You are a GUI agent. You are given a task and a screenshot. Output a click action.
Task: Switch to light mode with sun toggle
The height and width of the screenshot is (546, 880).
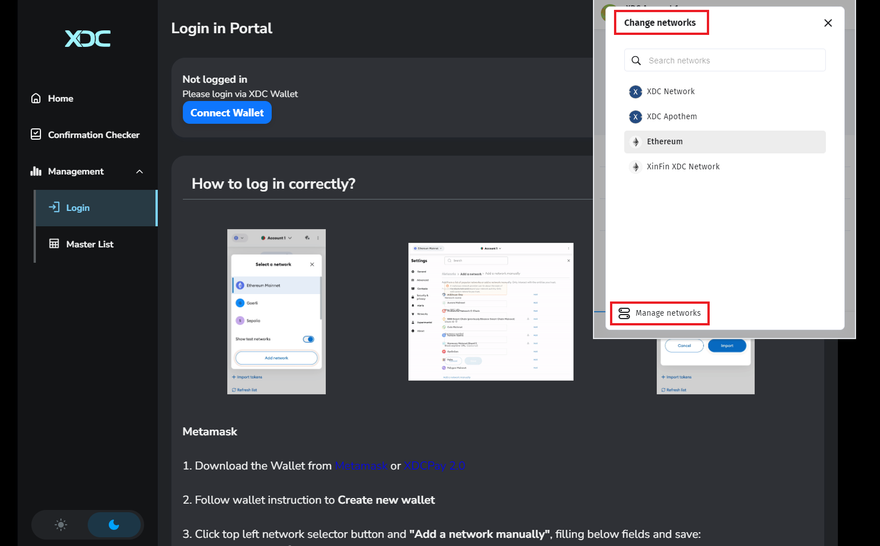pos(61,525)
